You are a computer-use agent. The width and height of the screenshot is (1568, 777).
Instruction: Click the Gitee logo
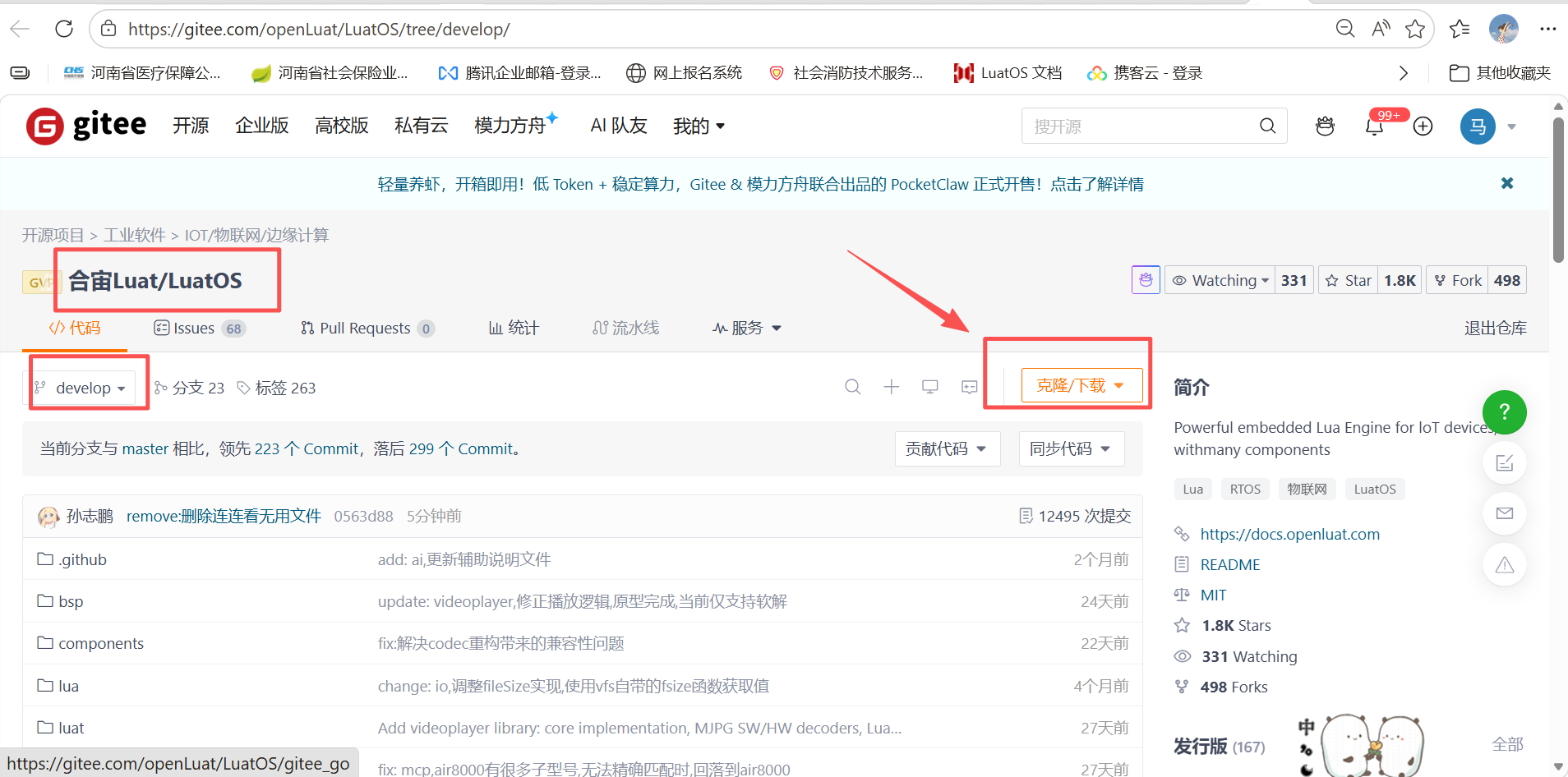(x=86, y=126)
